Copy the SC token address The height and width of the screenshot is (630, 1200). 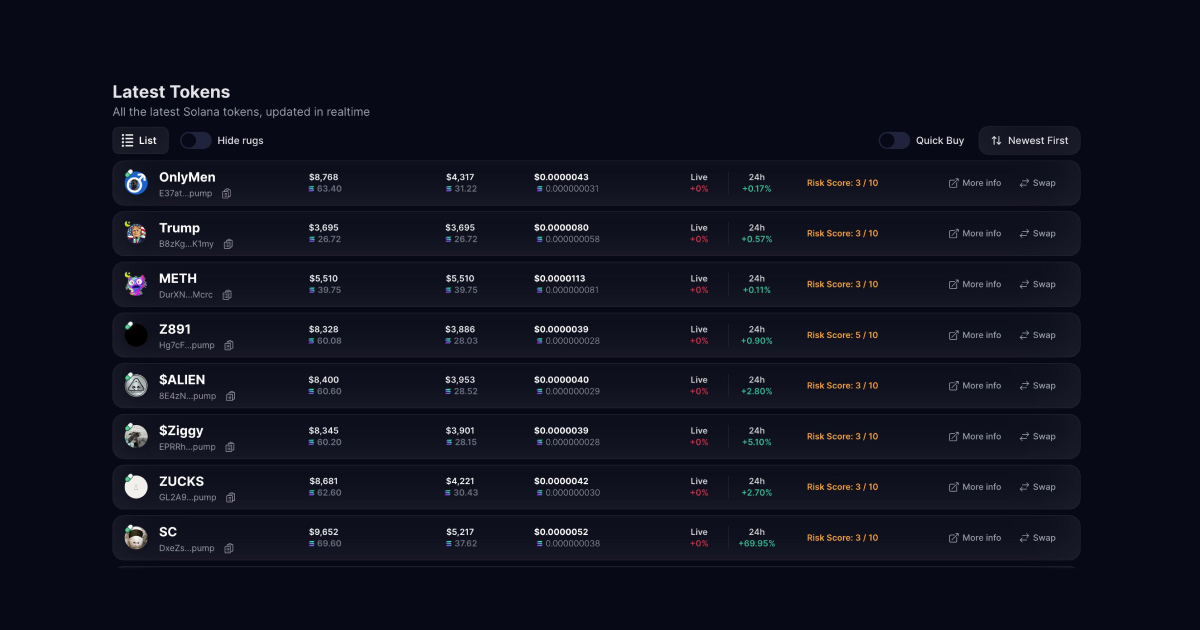pyautogui.click(x=229, y=548)
